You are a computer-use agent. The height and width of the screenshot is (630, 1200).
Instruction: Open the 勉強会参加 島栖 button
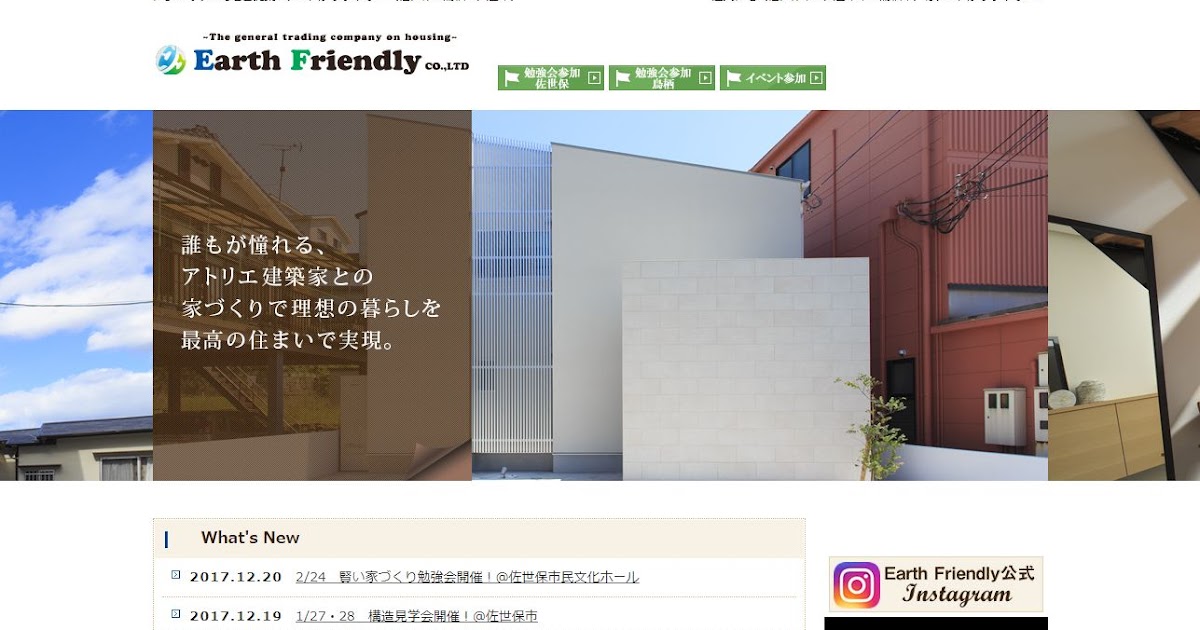point(662,78)
